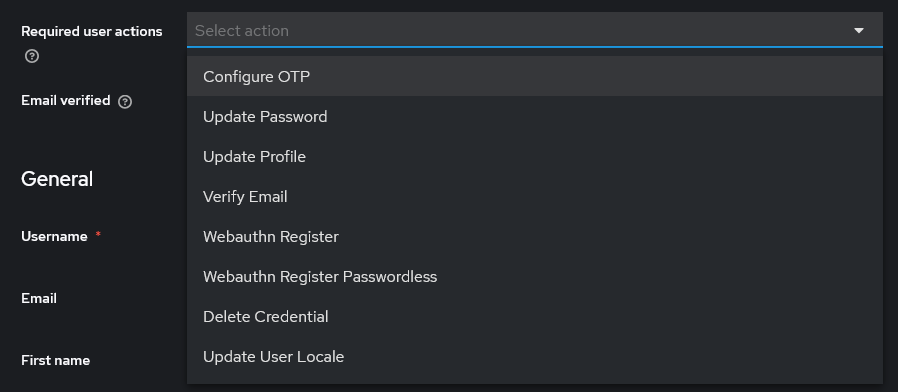
Task: Select the Update Password action
Action: pyautogui.click(x=534, y=116)
